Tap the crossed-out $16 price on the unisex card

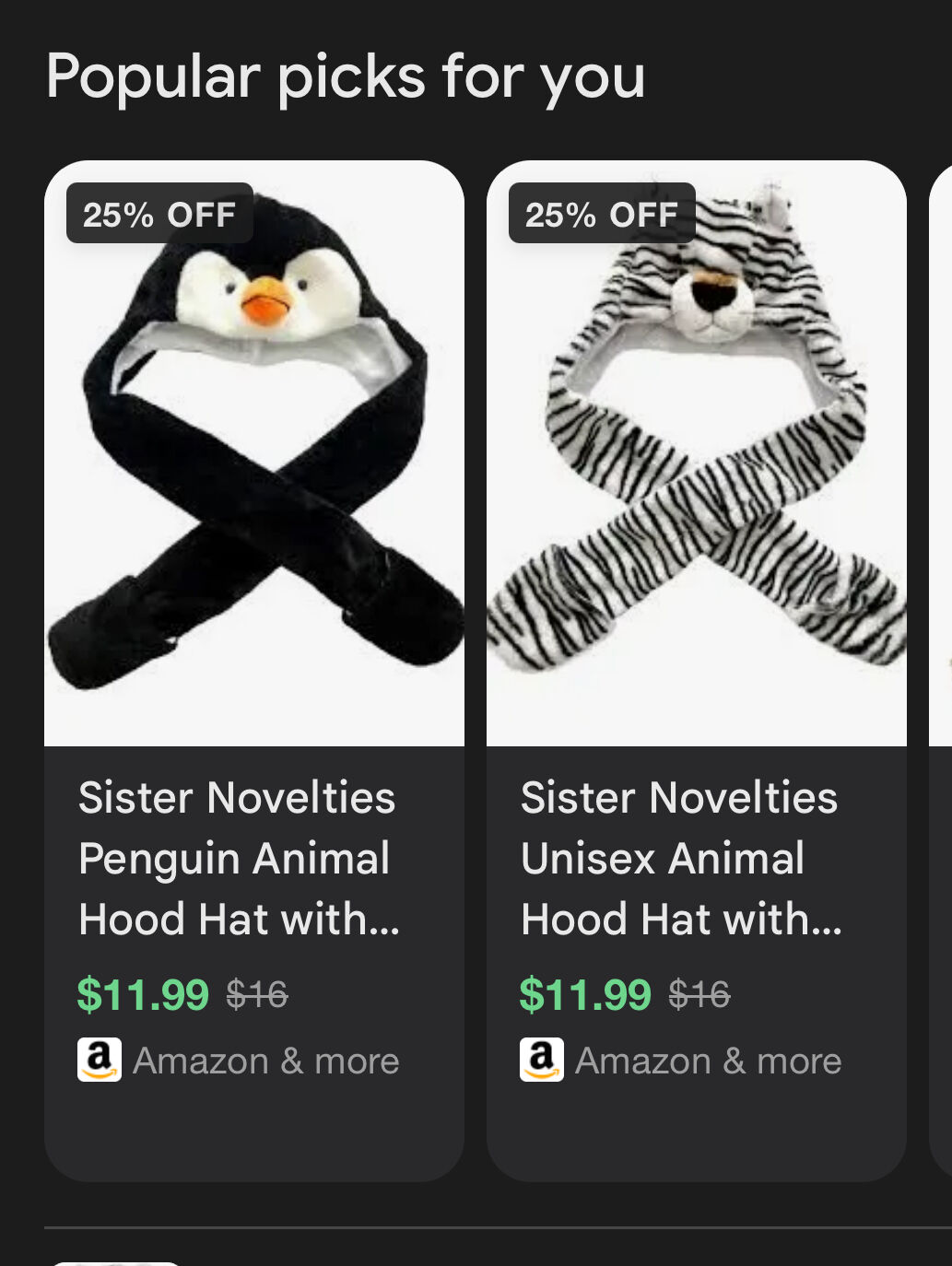[x=699, y=994]
